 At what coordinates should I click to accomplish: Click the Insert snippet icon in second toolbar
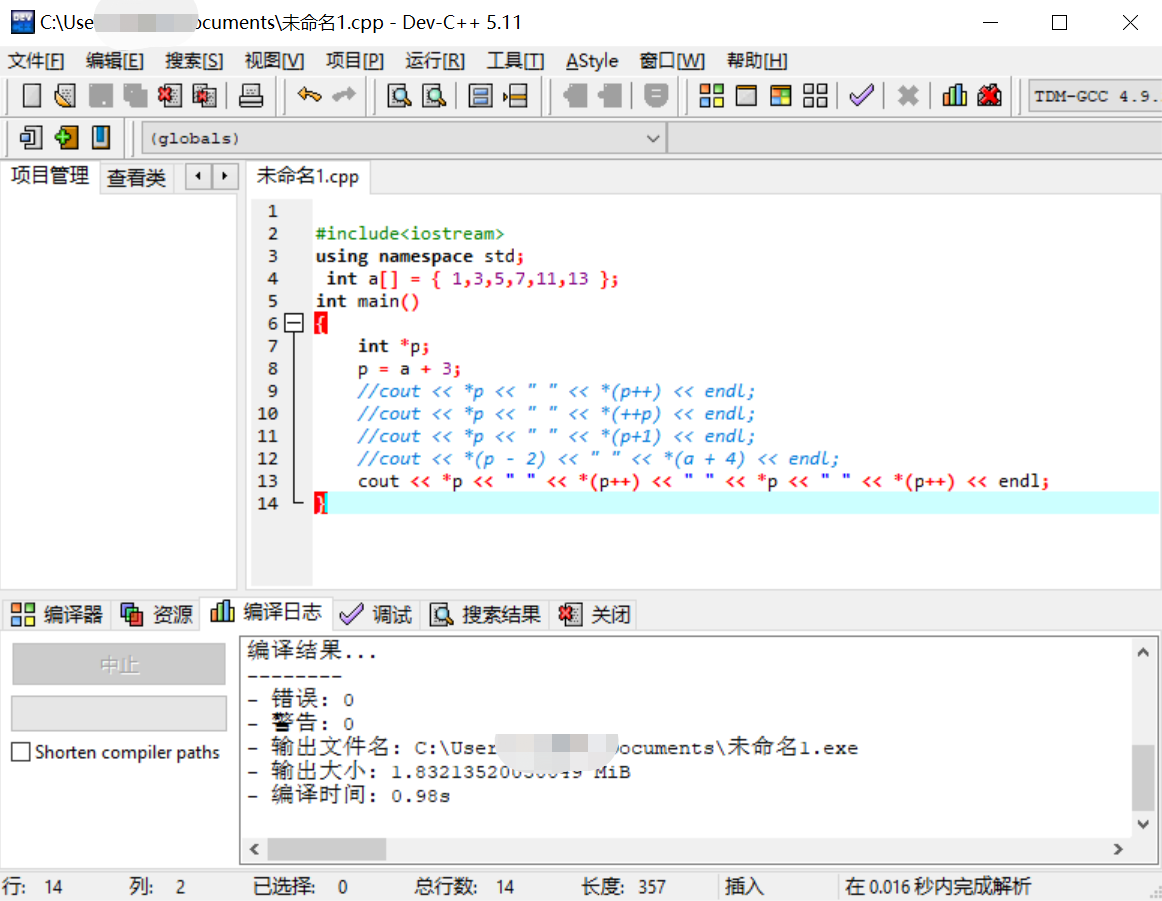tap(31, 137)
